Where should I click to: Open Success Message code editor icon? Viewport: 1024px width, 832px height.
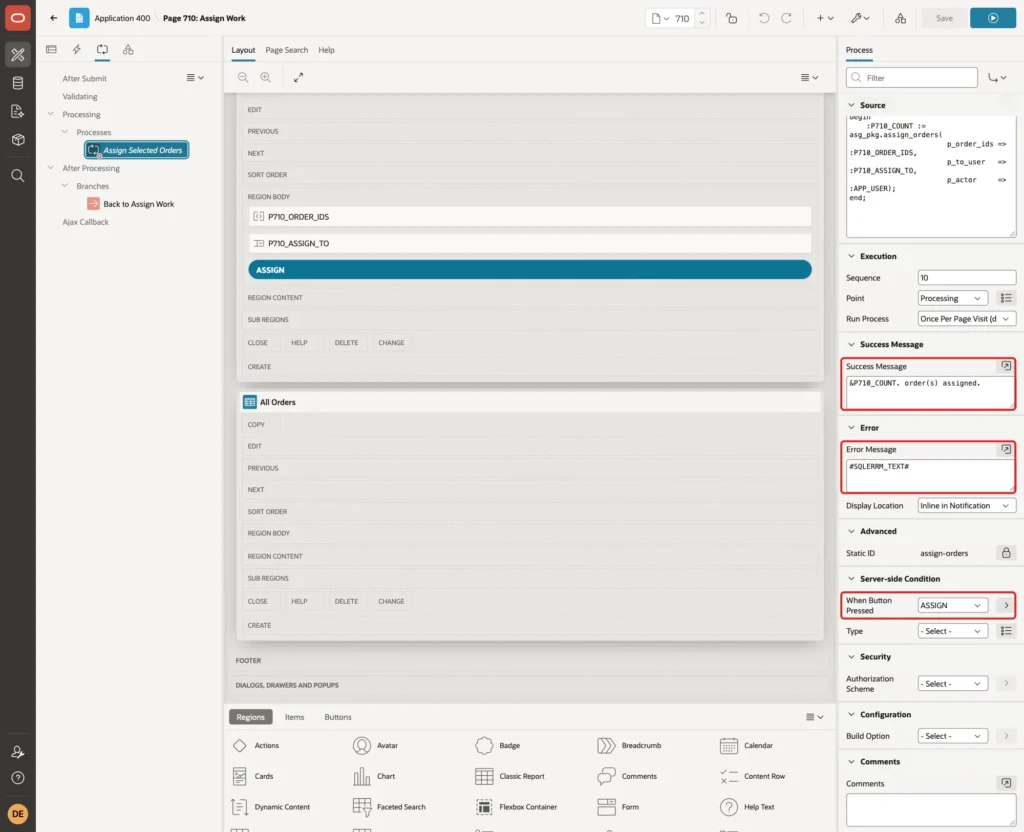tap(1006, 366)
